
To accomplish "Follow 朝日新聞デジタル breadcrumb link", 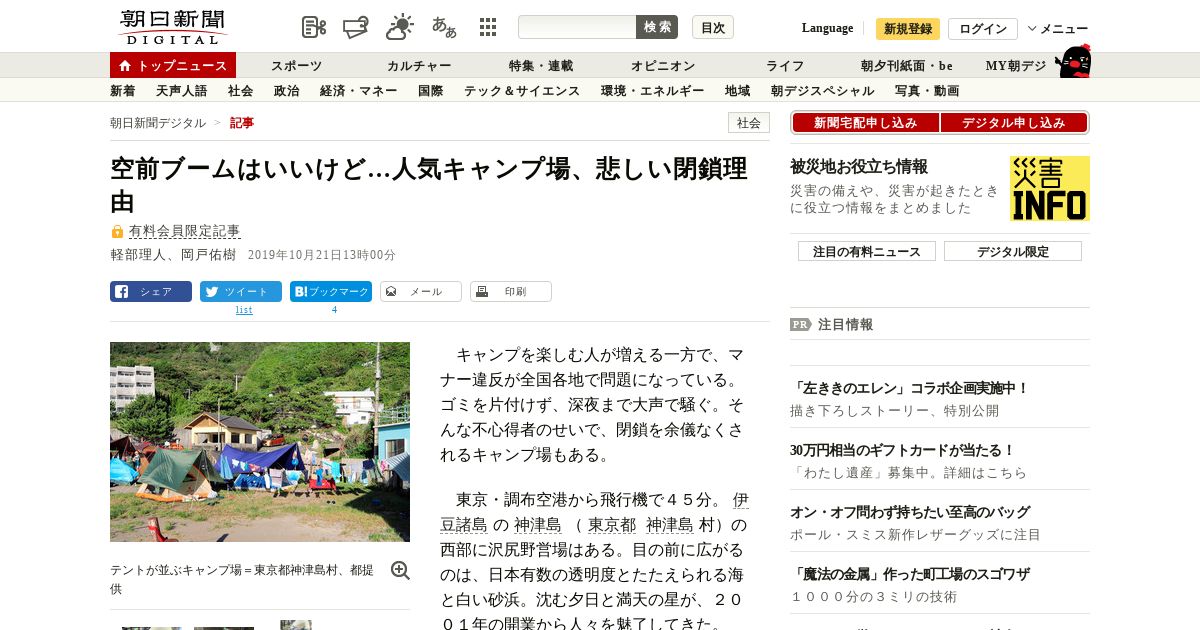I will click(158, 123).
